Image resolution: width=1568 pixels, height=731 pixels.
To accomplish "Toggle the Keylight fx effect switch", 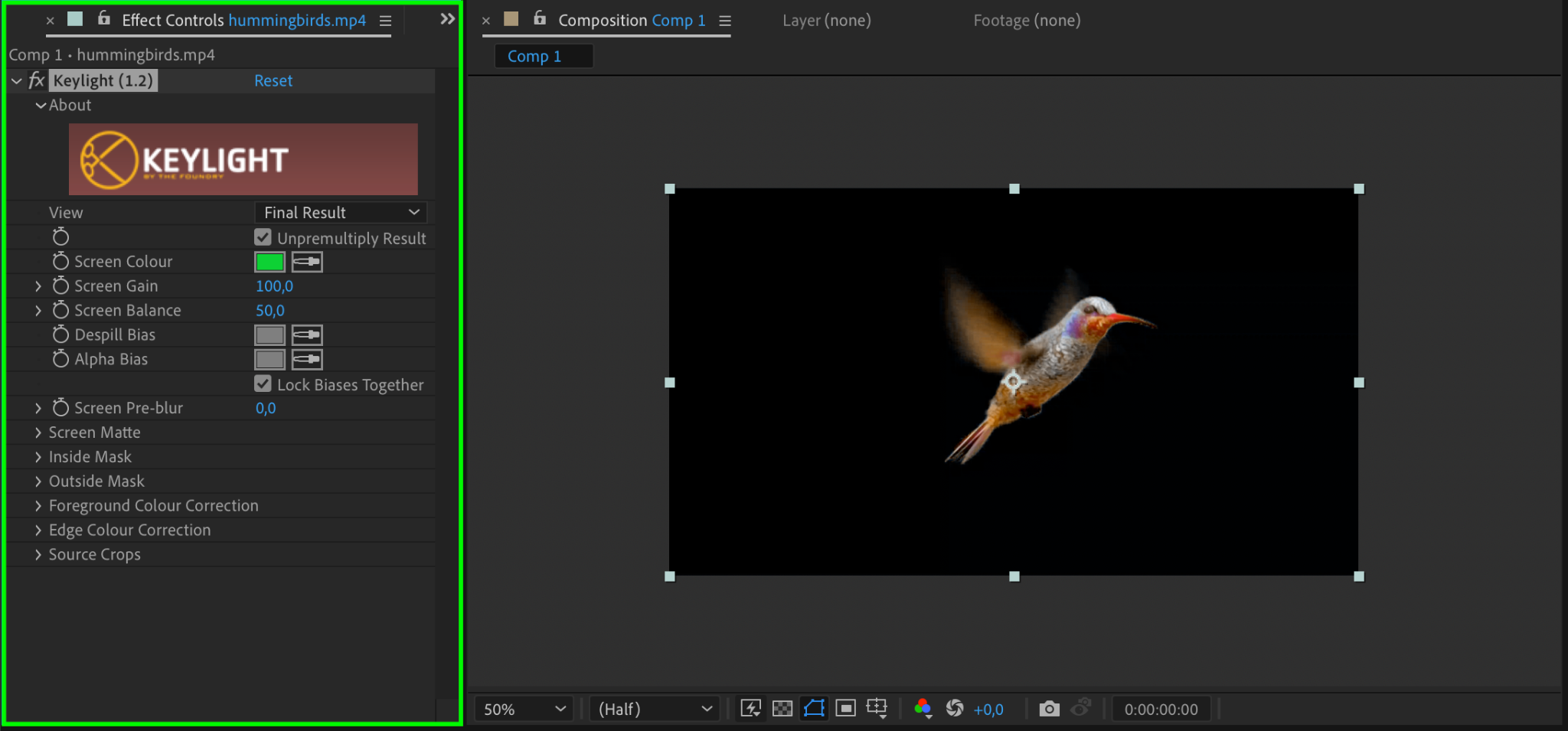I will coord(36,80).
